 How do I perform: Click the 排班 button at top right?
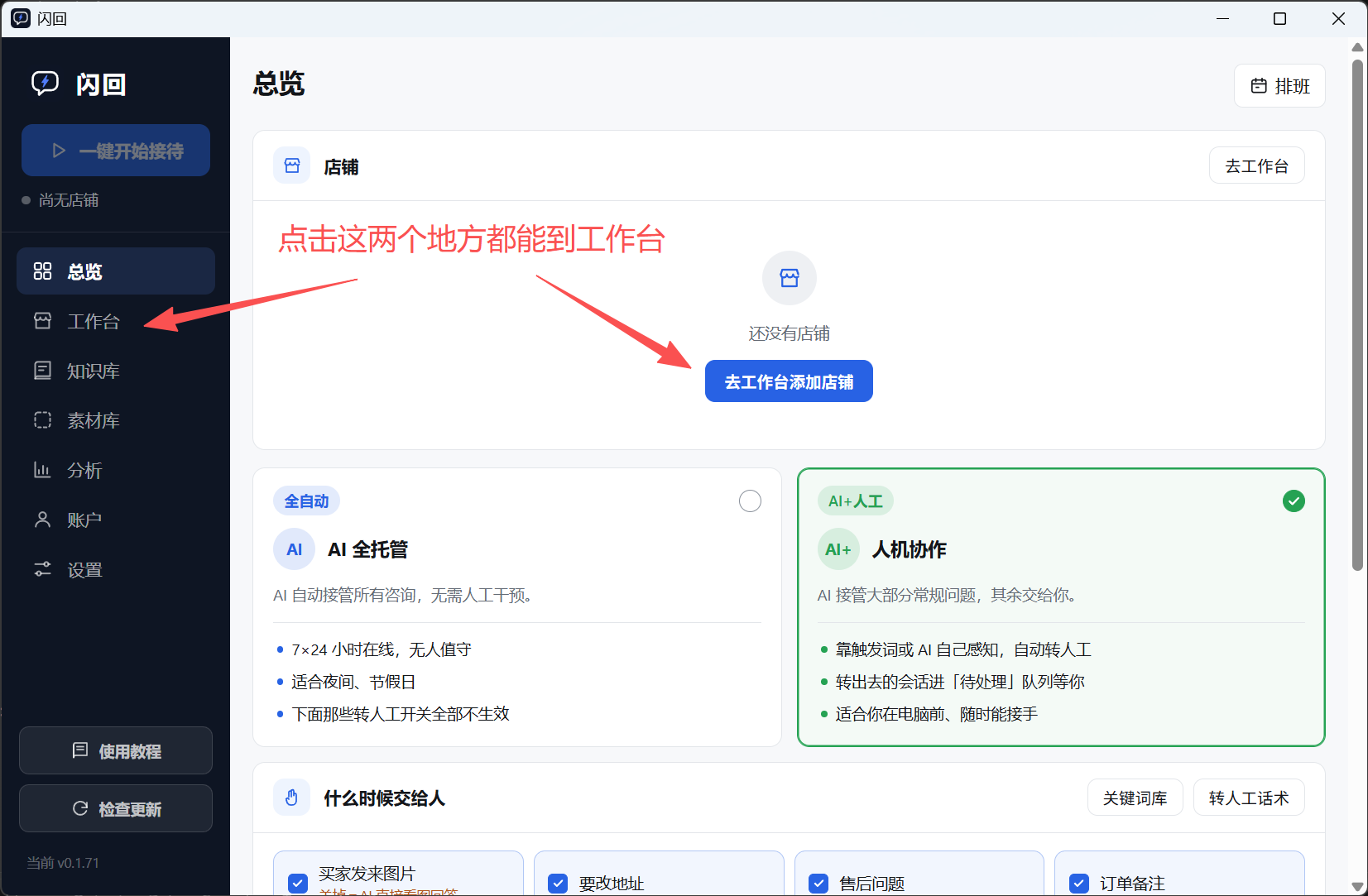coord(1279,86)
